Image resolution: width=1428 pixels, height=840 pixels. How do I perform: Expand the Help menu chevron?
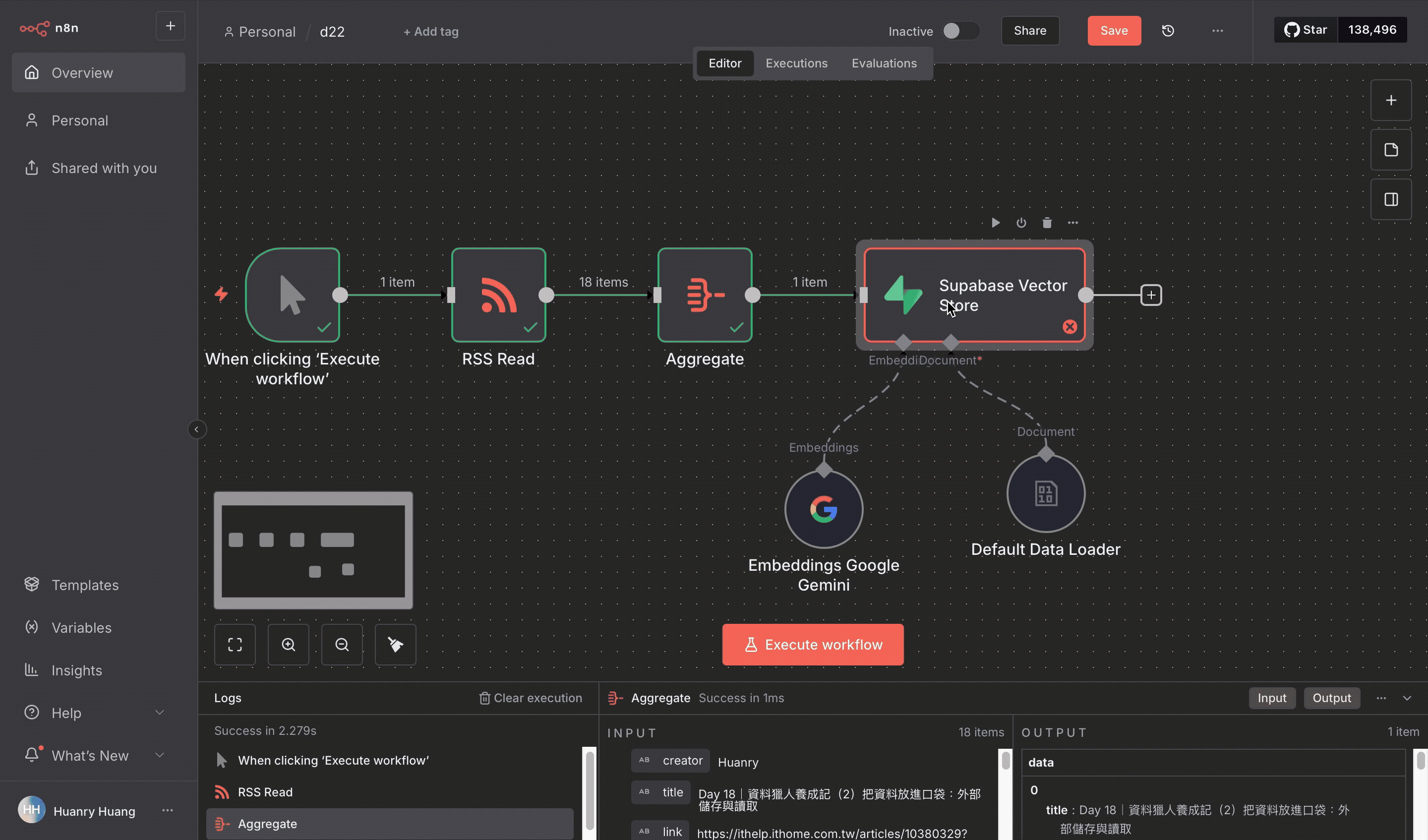[160, 712]
